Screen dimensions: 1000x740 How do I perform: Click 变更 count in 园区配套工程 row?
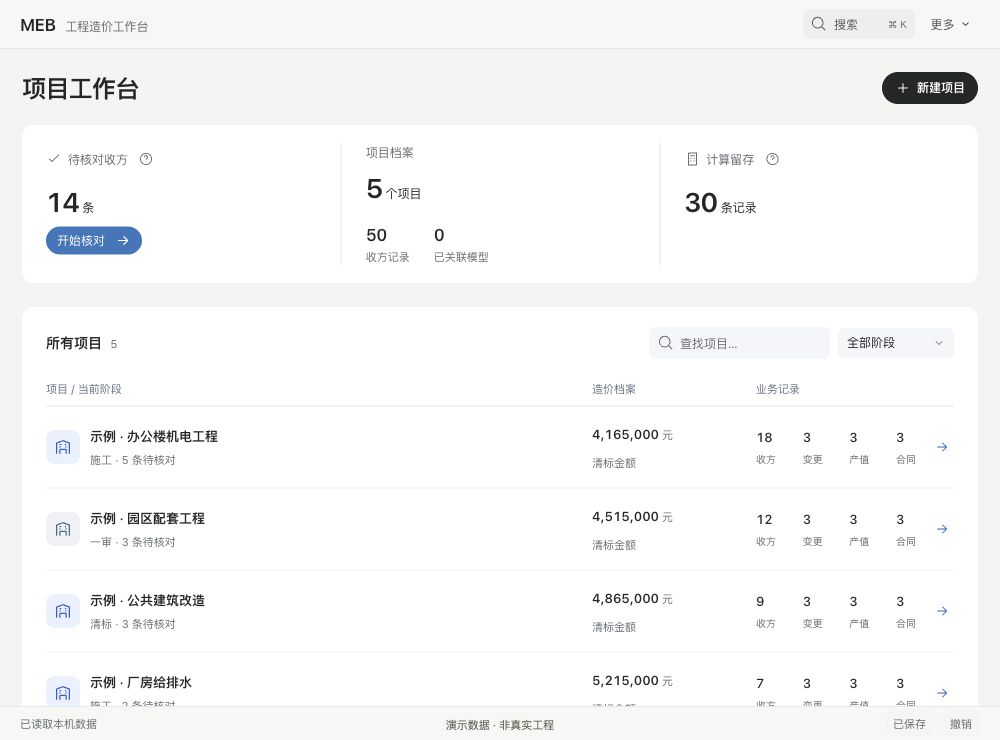812,529
